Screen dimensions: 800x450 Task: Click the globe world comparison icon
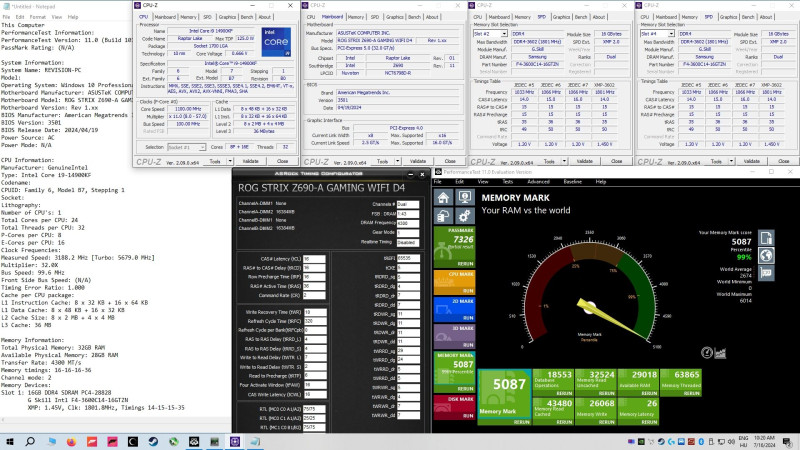pyautogui.click(x=766, y=255)
